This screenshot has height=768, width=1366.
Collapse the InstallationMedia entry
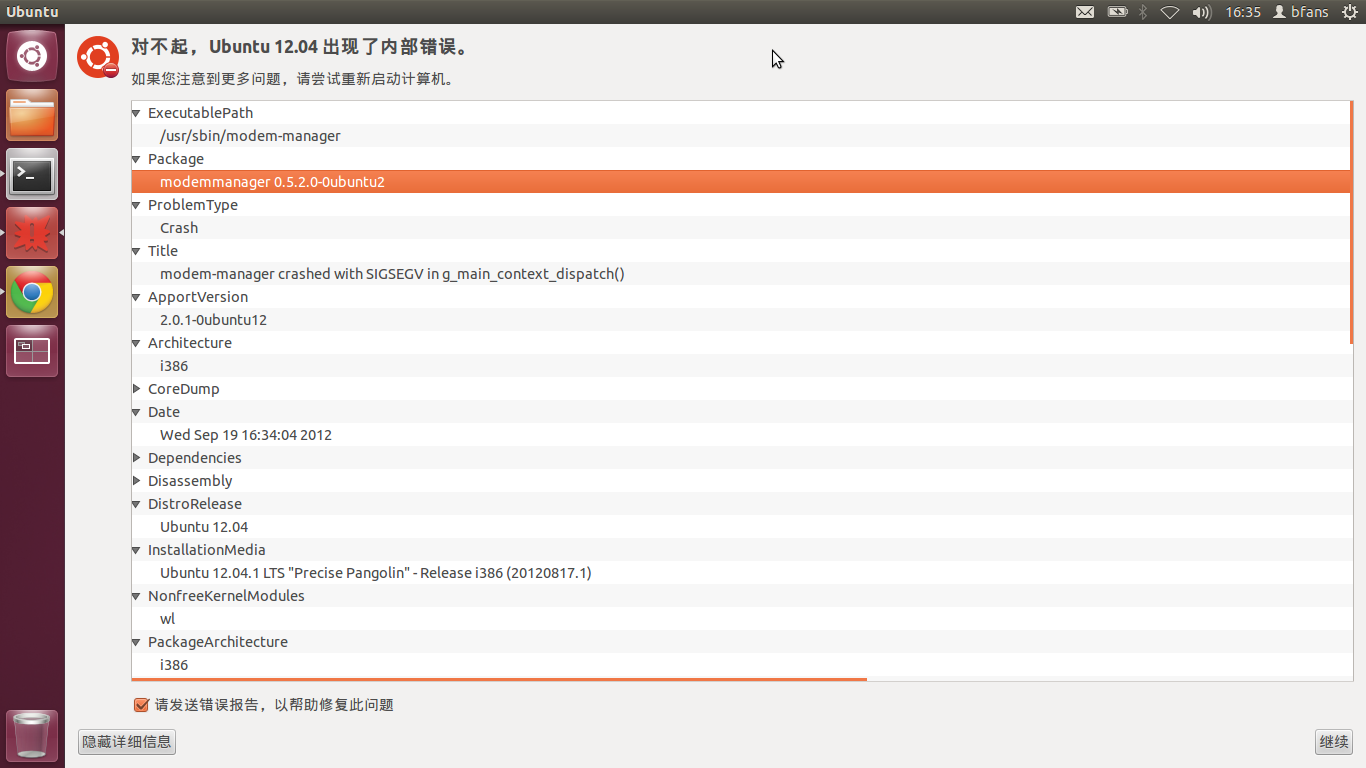(x=137, y=550)
